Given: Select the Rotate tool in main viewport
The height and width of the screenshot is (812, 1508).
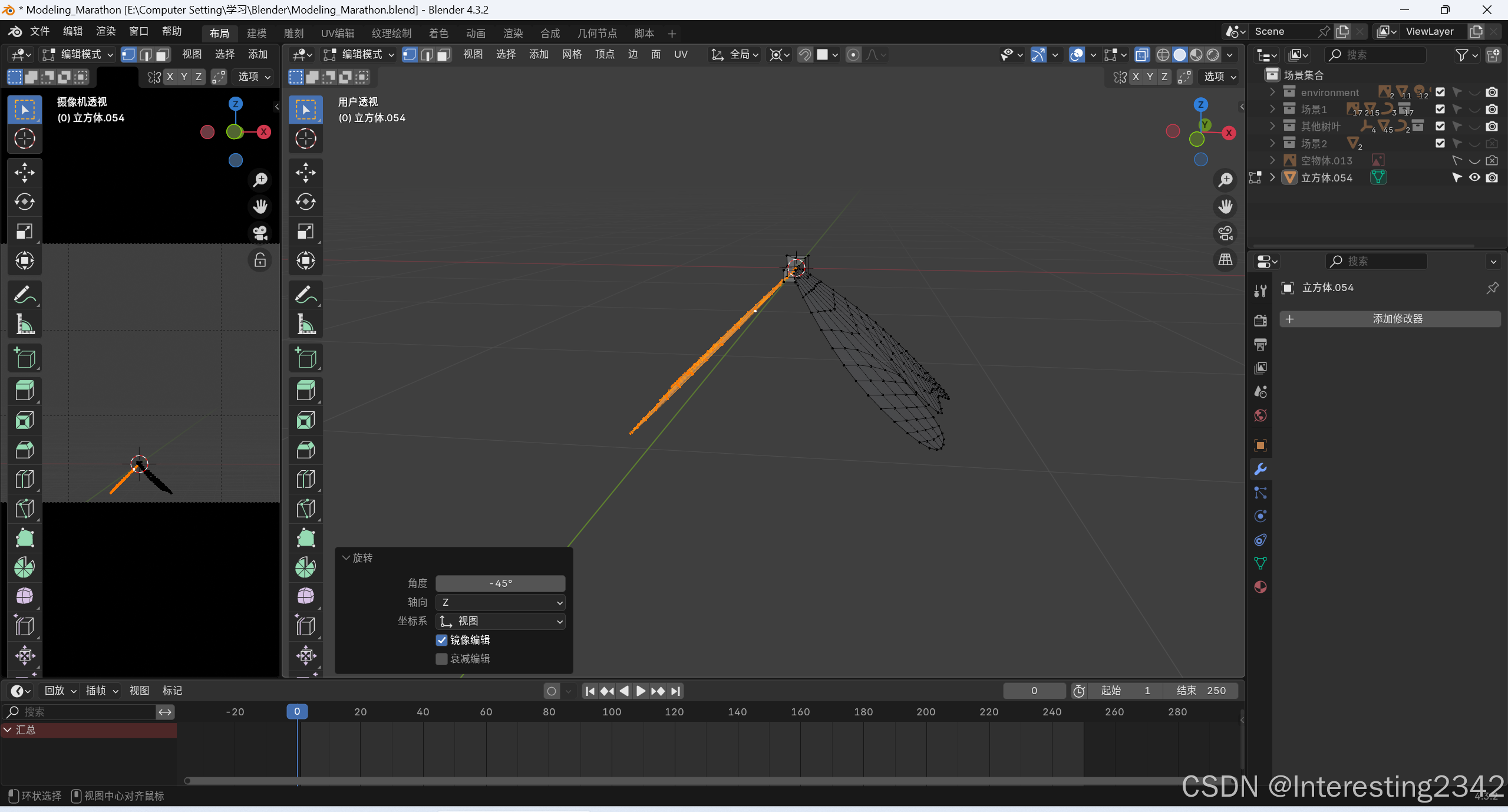Looking at the screenshot, I should pyautogui.click(x=305, y=202).
